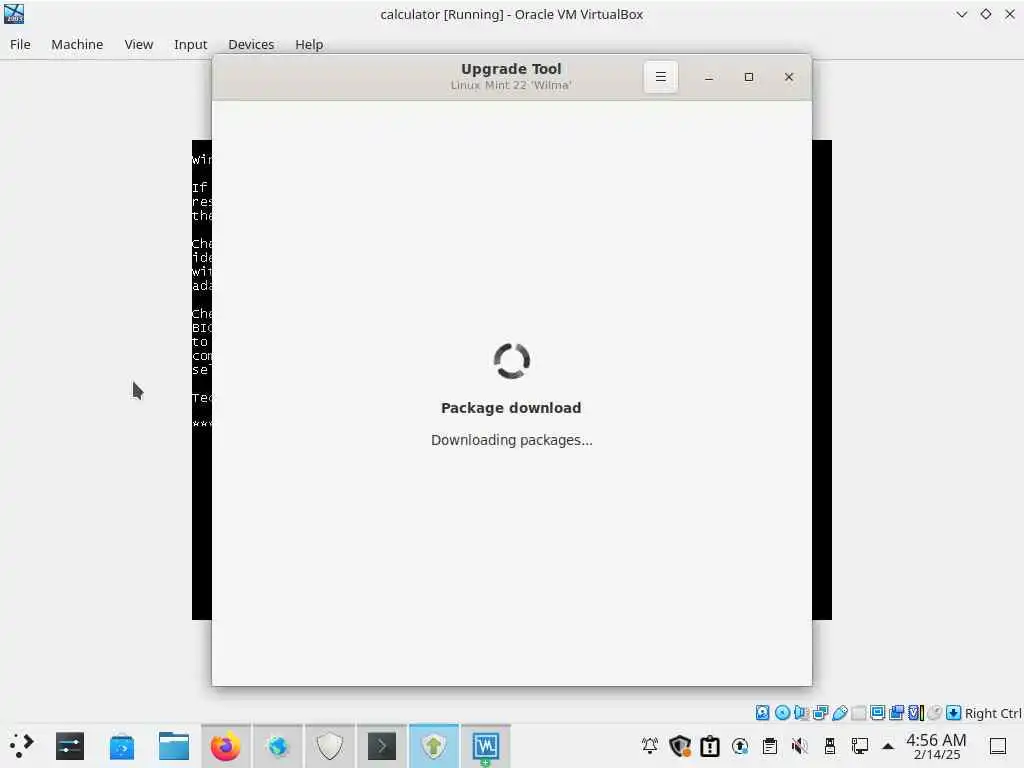The image size is (1024, 768).
Task: Click the VirtualBox shared folders indicator
Action: coord(859,712)
